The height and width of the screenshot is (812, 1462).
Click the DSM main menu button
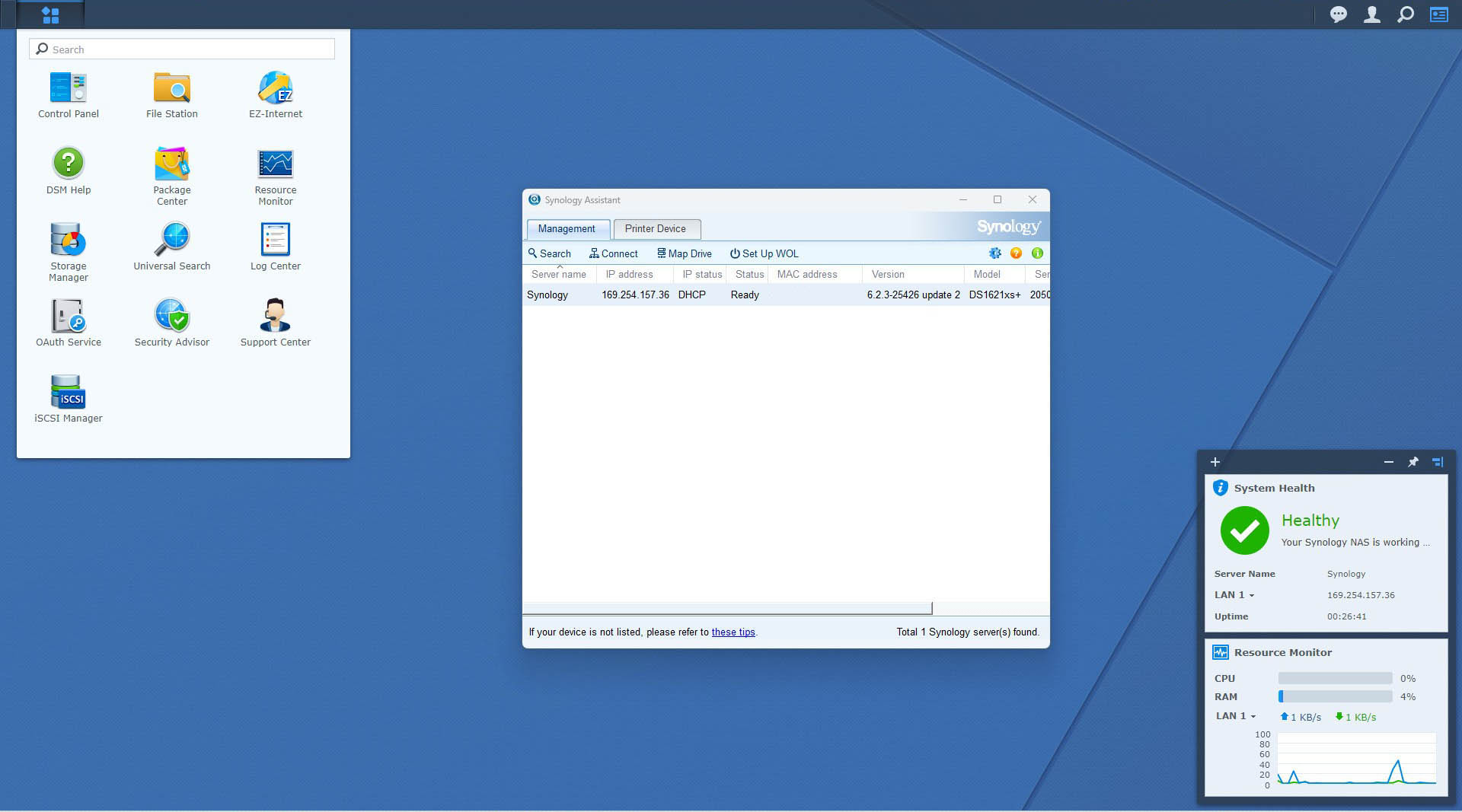pos(50,14)
